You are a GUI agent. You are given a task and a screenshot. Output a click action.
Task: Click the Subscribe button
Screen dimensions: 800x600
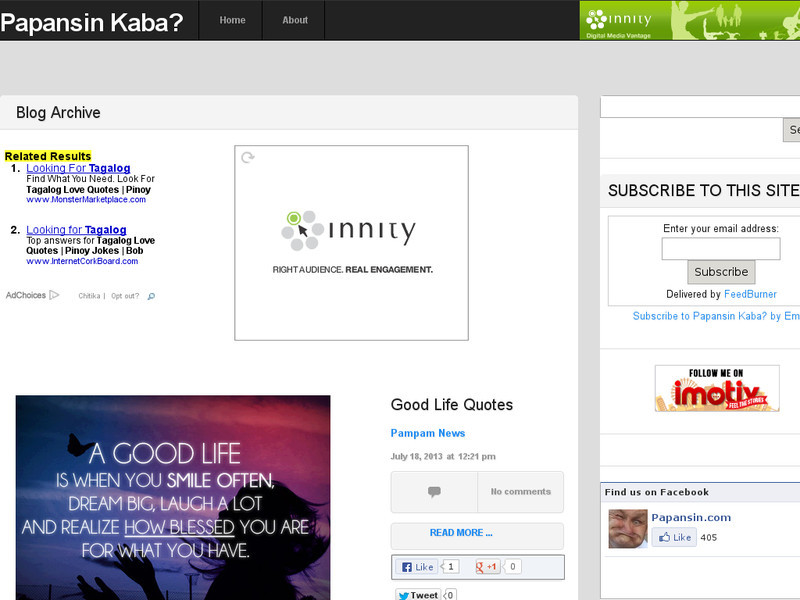click(721, 272)
